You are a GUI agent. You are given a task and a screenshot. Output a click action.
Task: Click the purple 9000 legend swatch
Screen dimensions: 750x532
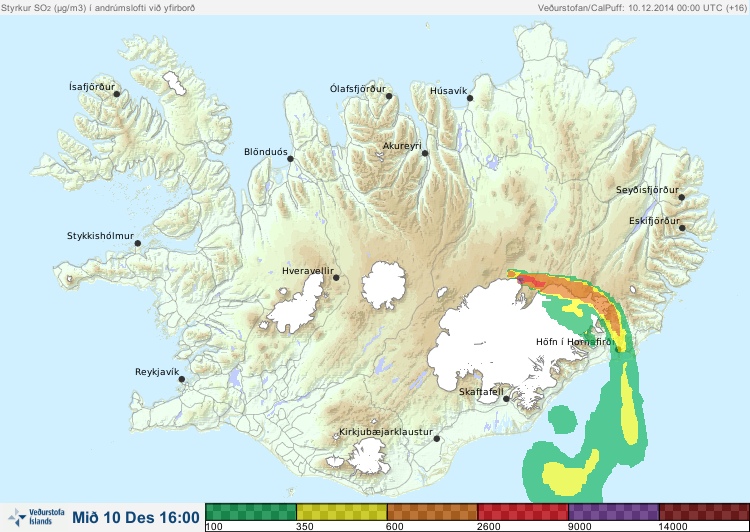[x=614, y=512]
